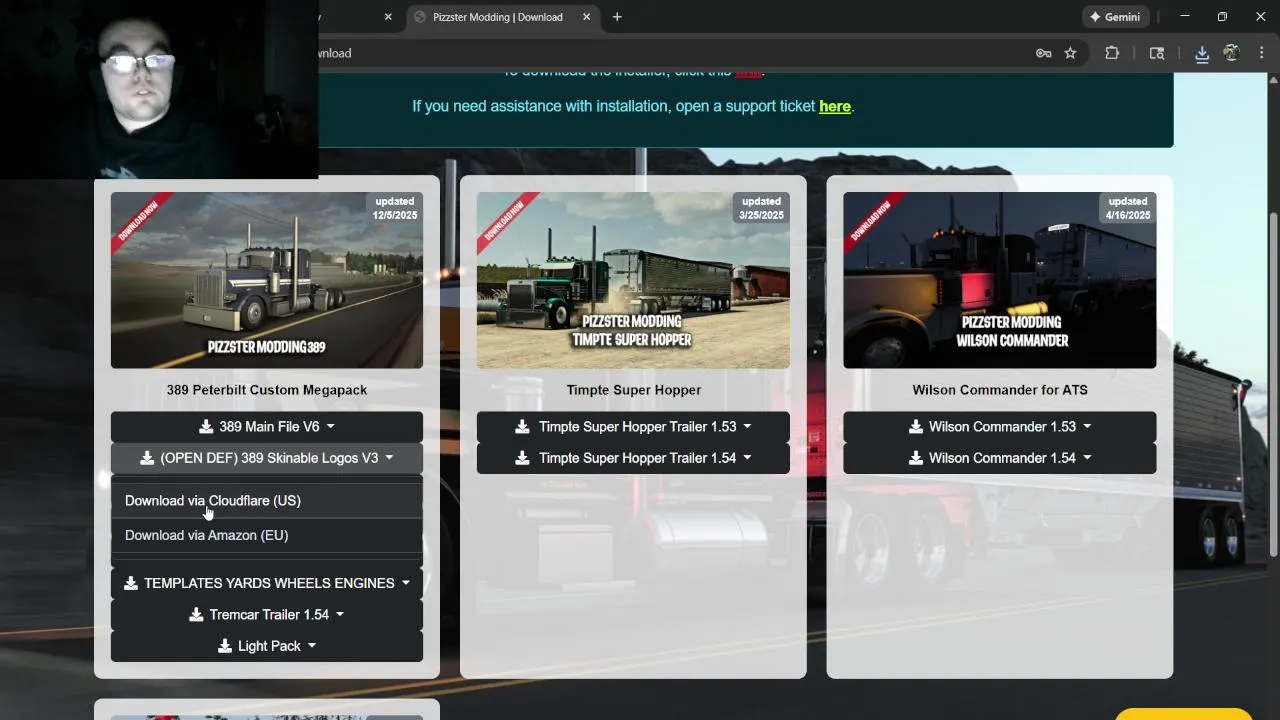The height and width of the screenshot is (720, 1280).
Task: Click the Tremcar Trailer 1.54 download icon
Action: click(196, 615)
